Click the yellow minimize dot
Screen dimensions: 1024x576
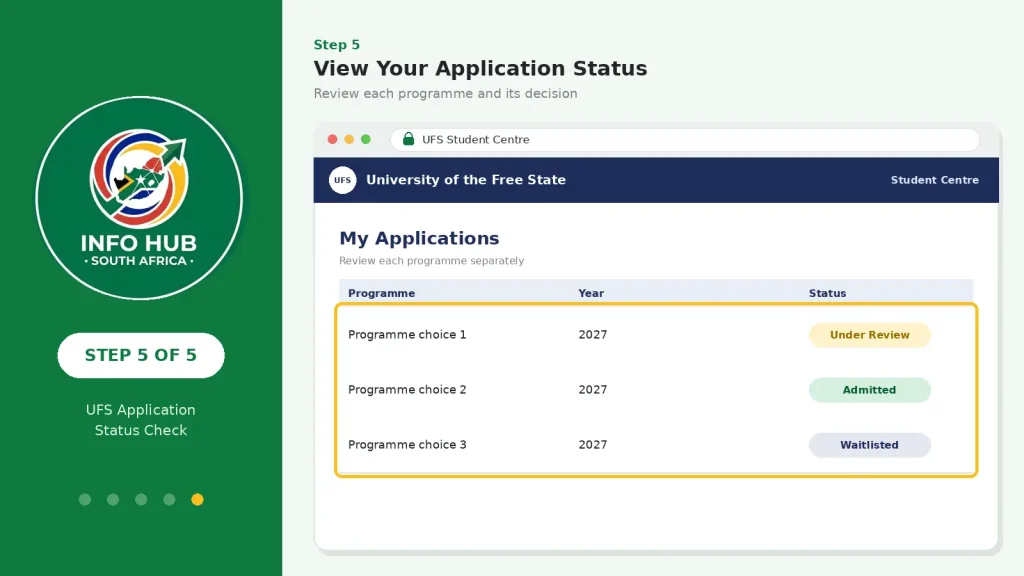pos(349,139)
